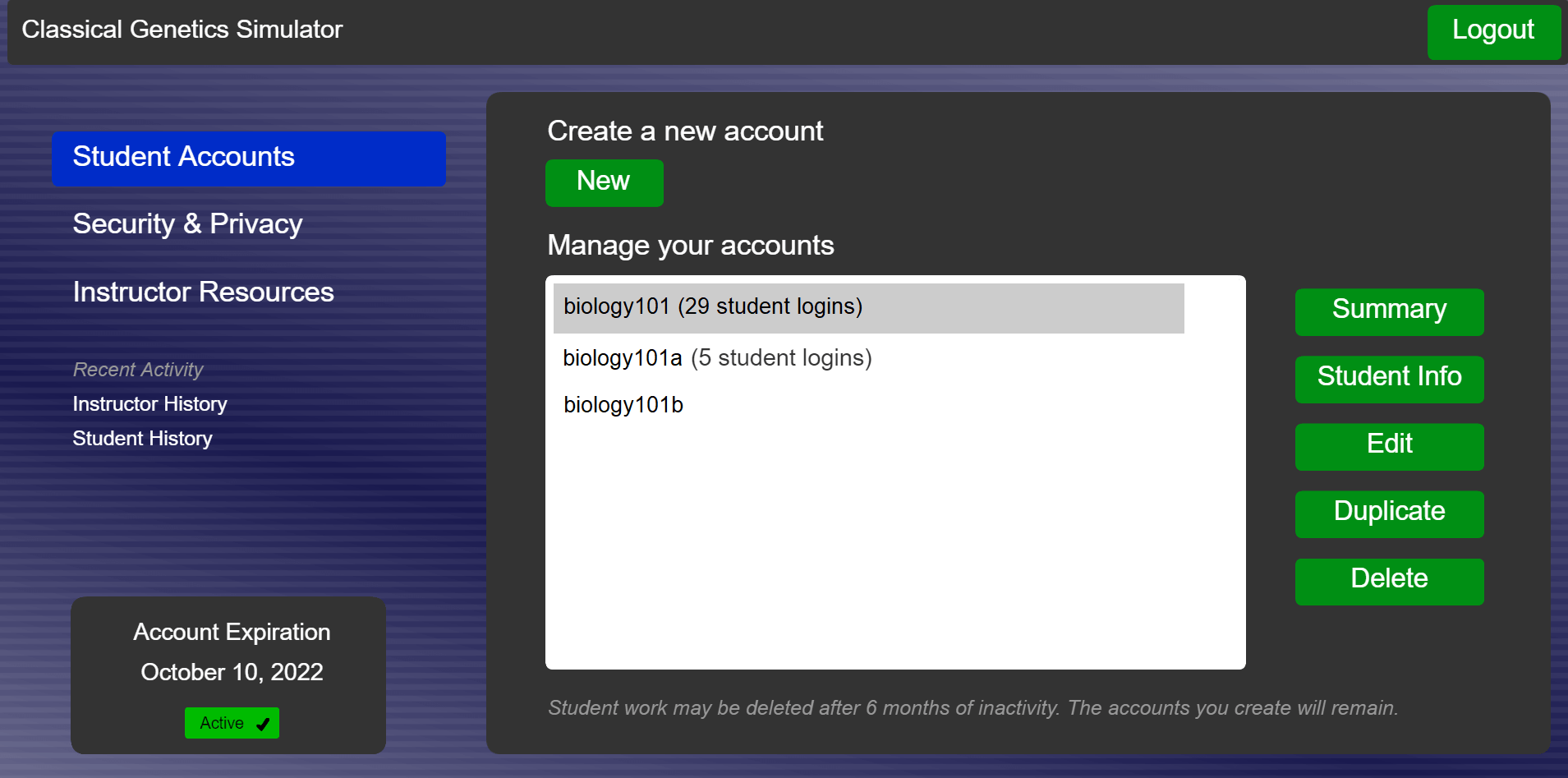Select biology101a with 5 student logins
The image size is (1568, 778).
point(717,358)
